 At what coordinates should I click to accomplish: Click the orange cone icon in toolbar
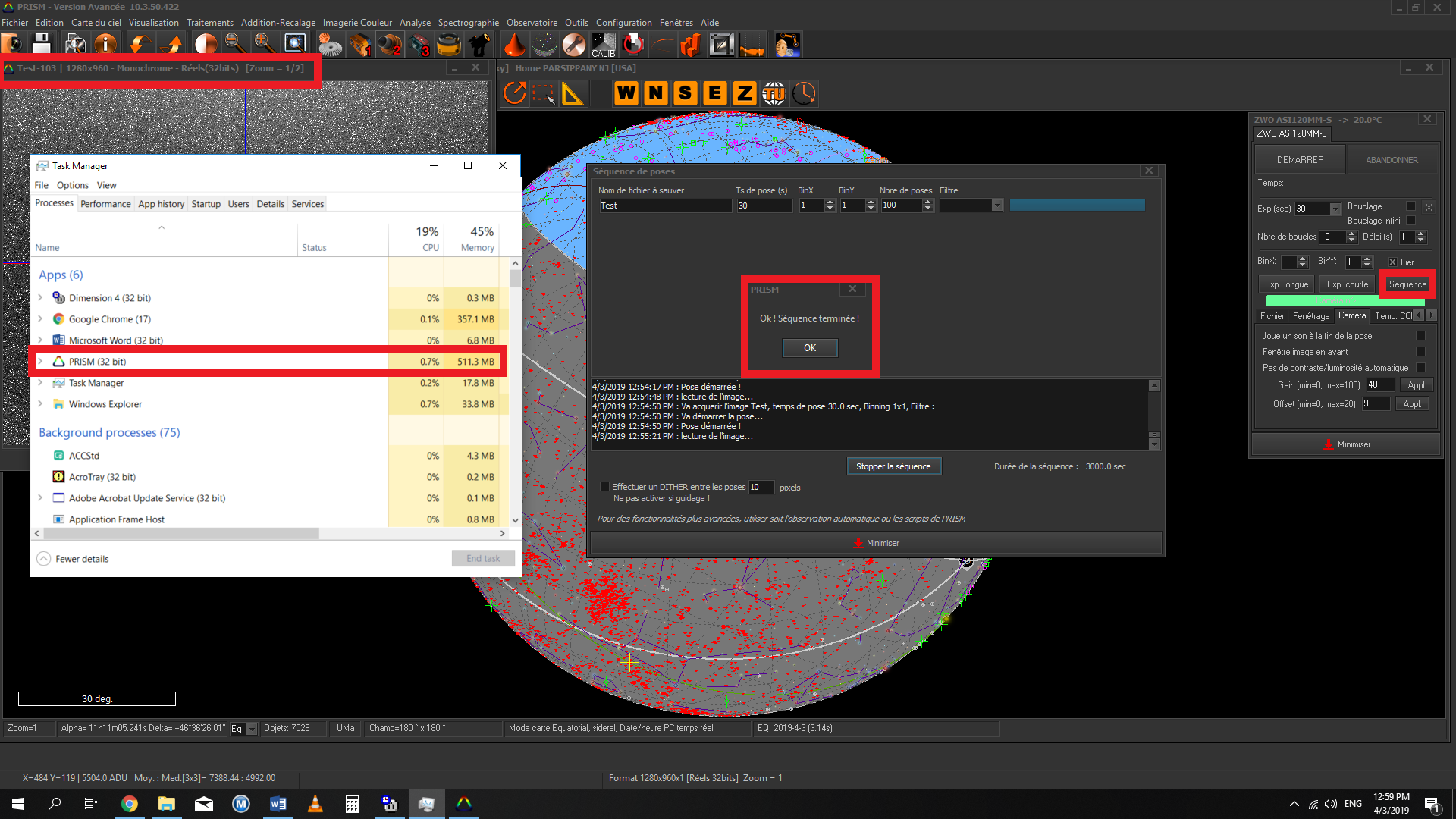click(514, 45)
